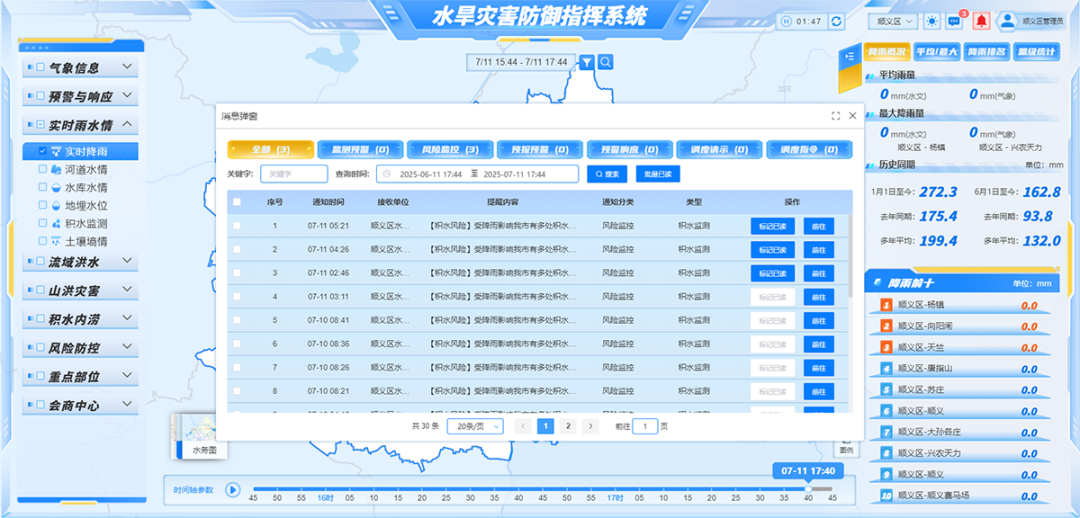Screen dimensions: 1080x518
Task: Click the 批量已读 button
Action: [659, 174]
